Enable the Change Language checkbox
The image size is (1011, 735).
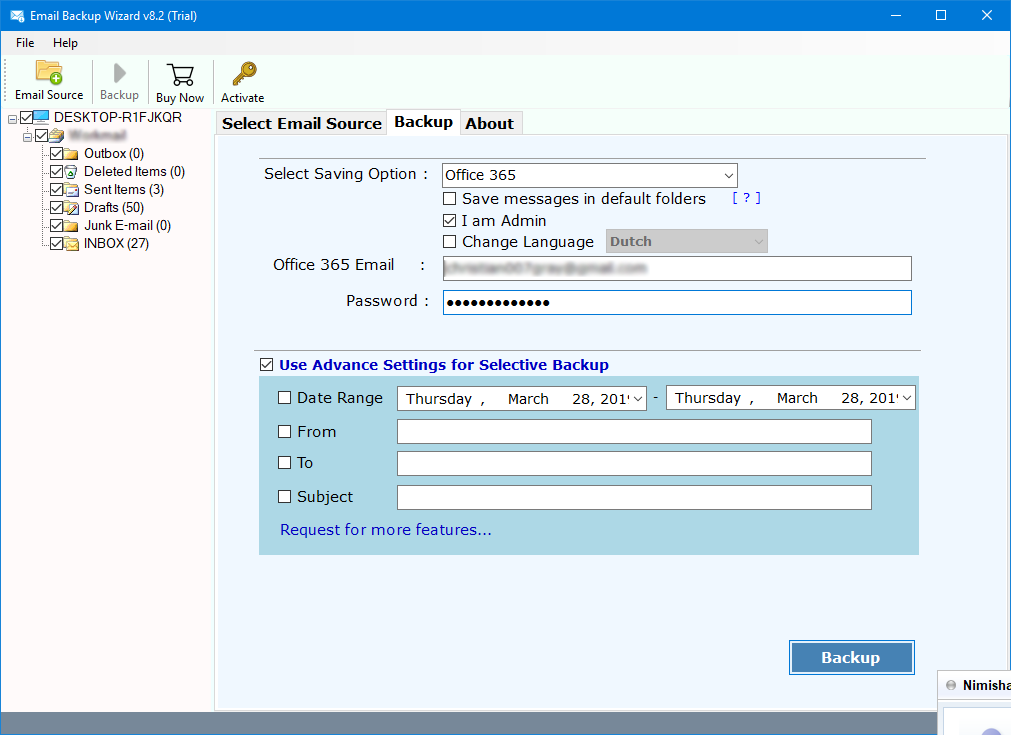450,242
